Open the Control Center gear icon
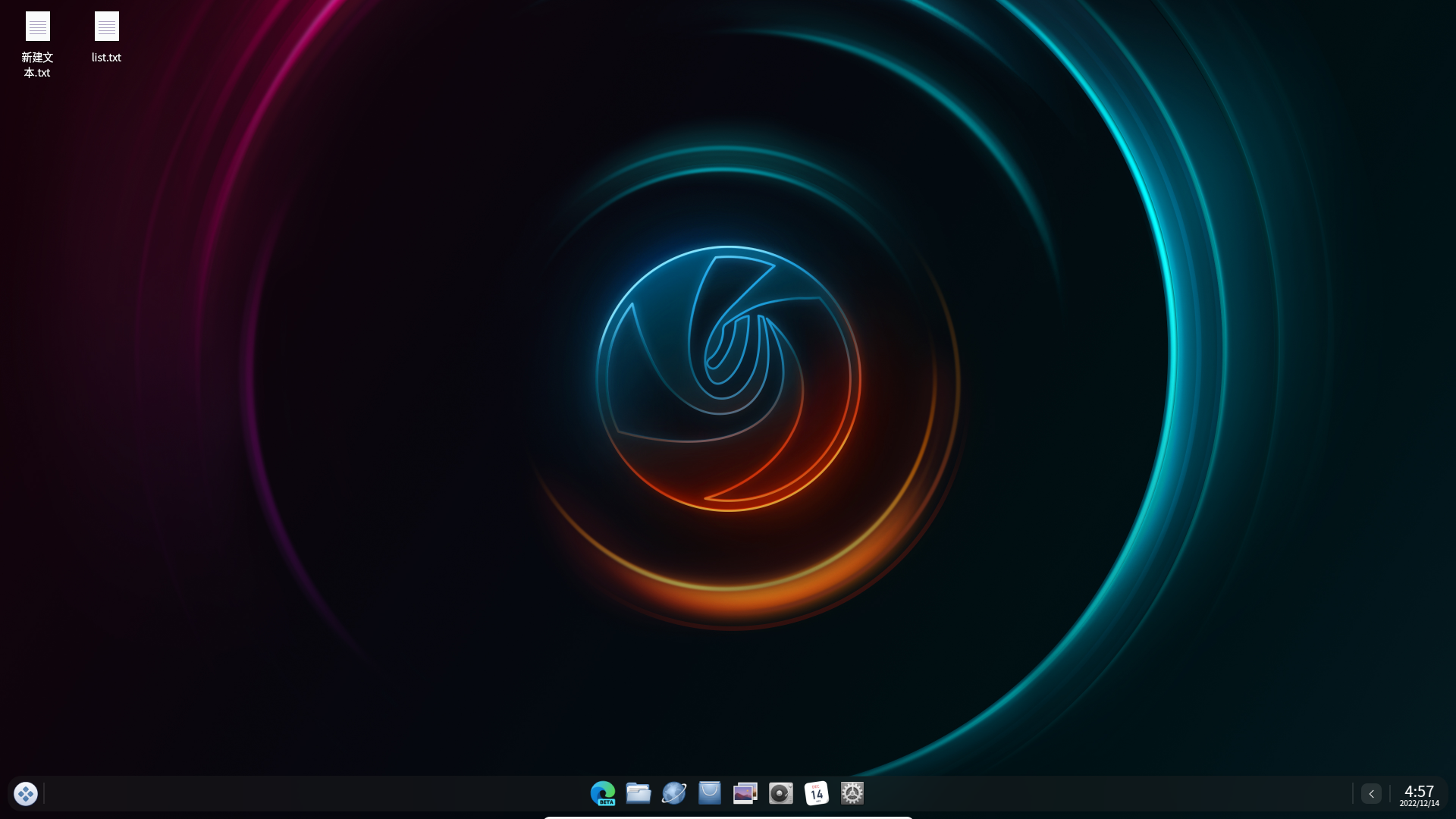The height and width of the screenshot is (819, 1456). pyautogui.click(x=852, y=793)
